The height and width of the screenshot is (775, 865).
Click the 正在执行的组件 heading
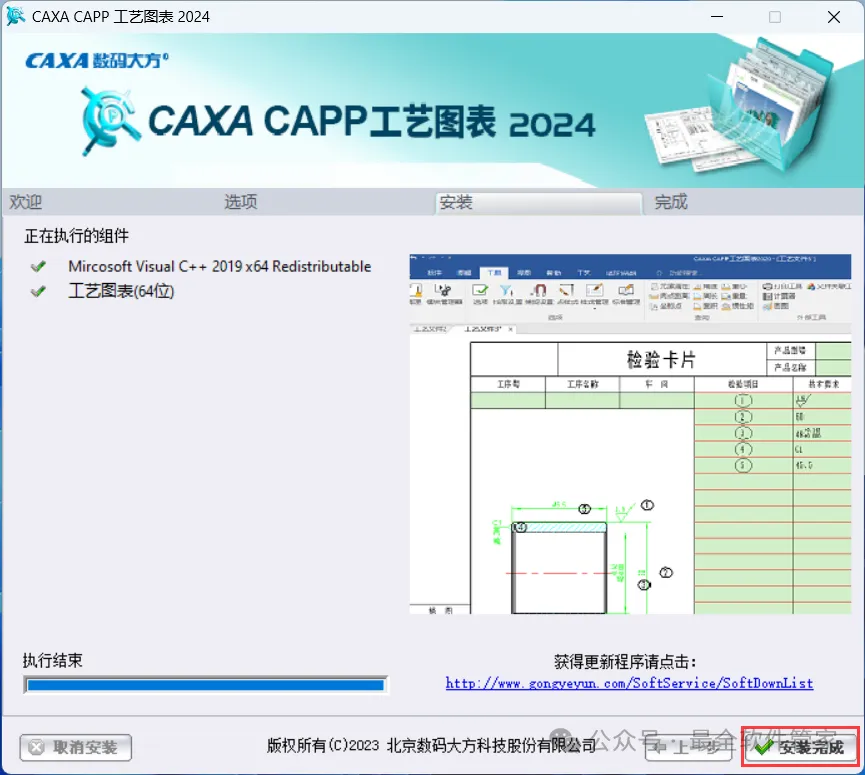76,236
